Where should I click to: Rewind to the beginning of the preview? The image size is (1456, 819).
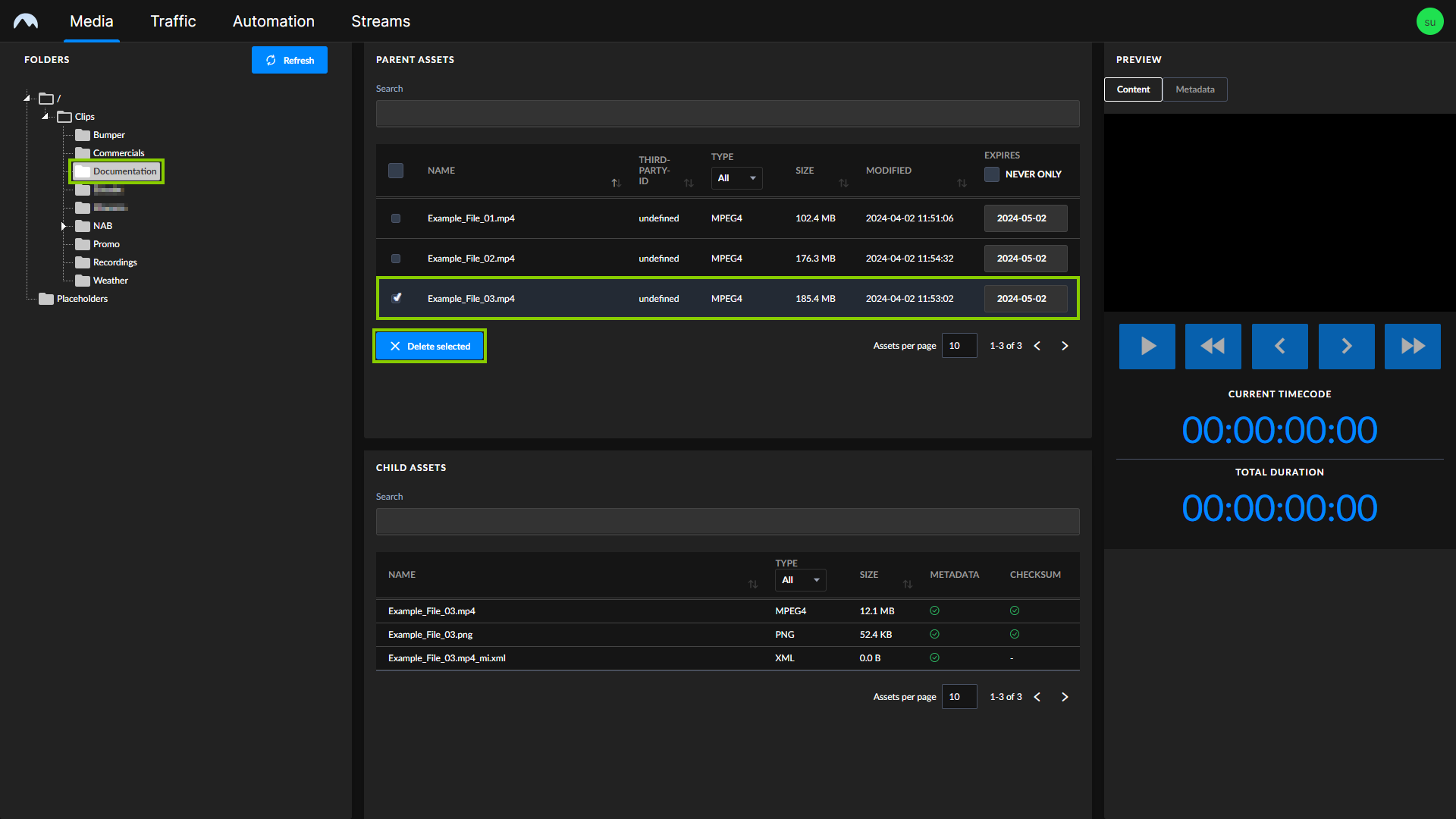click(x=1213, y=346)
